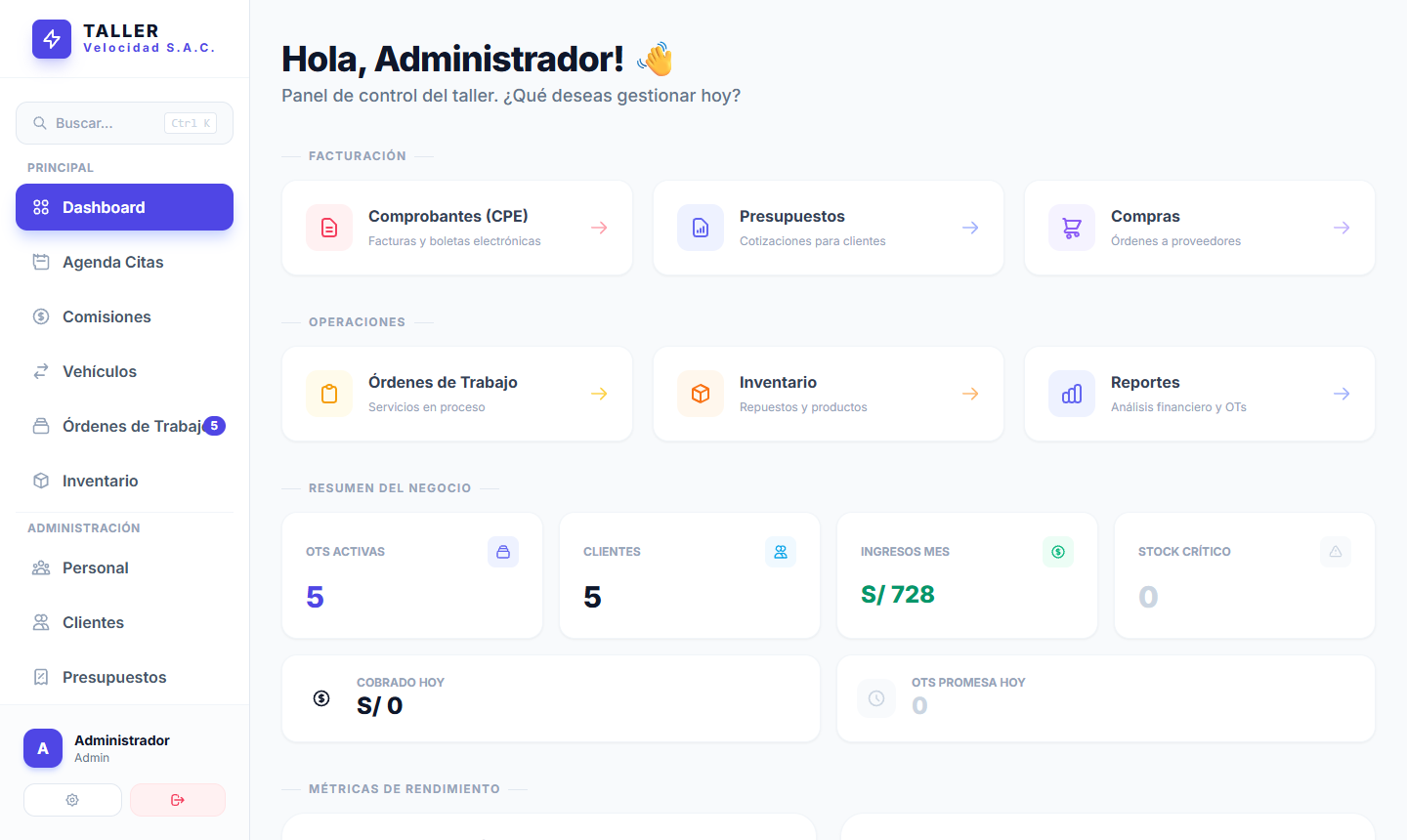Click the lightning bolt Taller logo icon
This screenshot has width=1407, height=840.
click(x=52, y=39)
